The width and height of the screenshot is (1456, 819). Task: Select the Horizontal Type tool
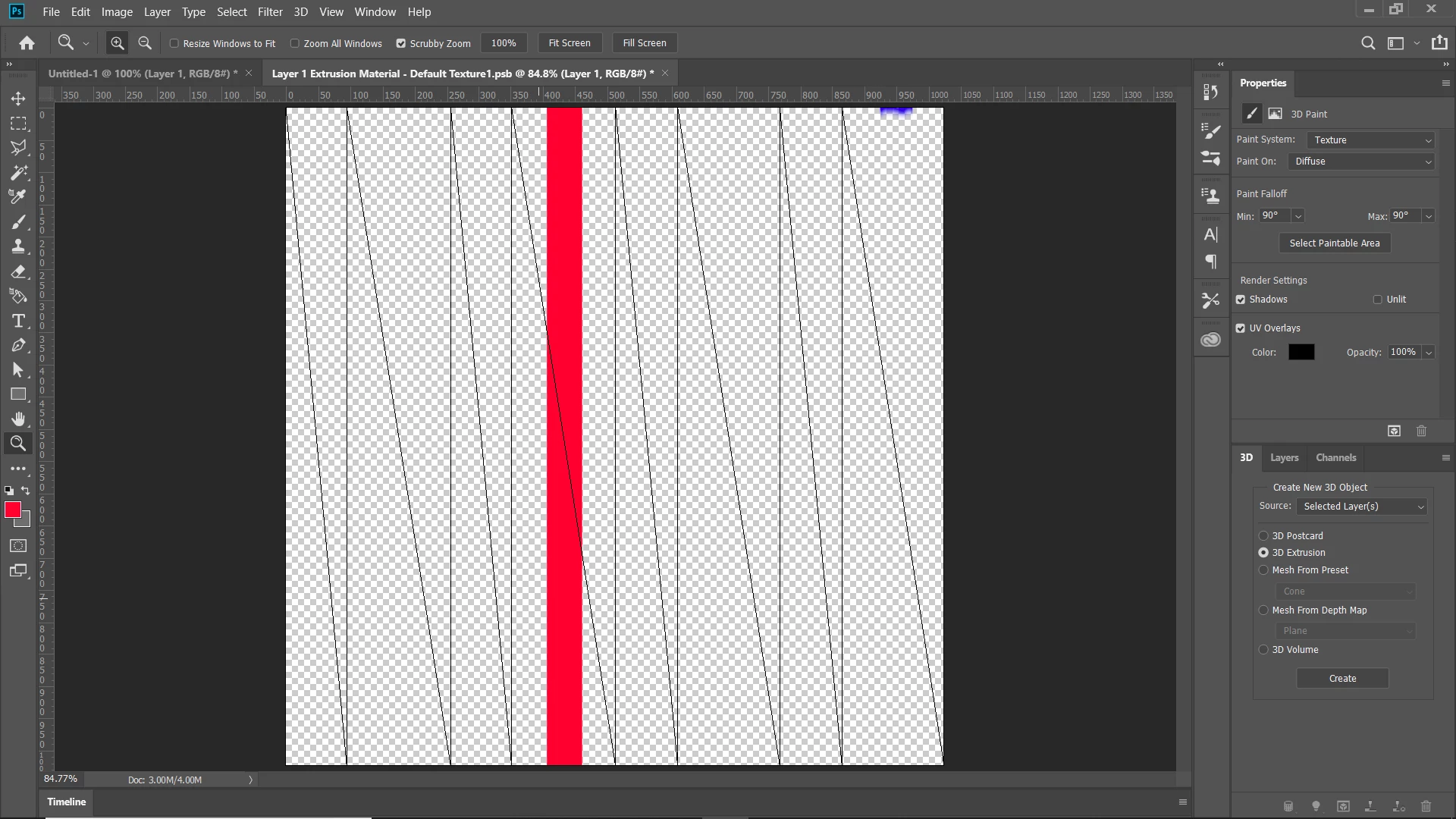[18, 321]
